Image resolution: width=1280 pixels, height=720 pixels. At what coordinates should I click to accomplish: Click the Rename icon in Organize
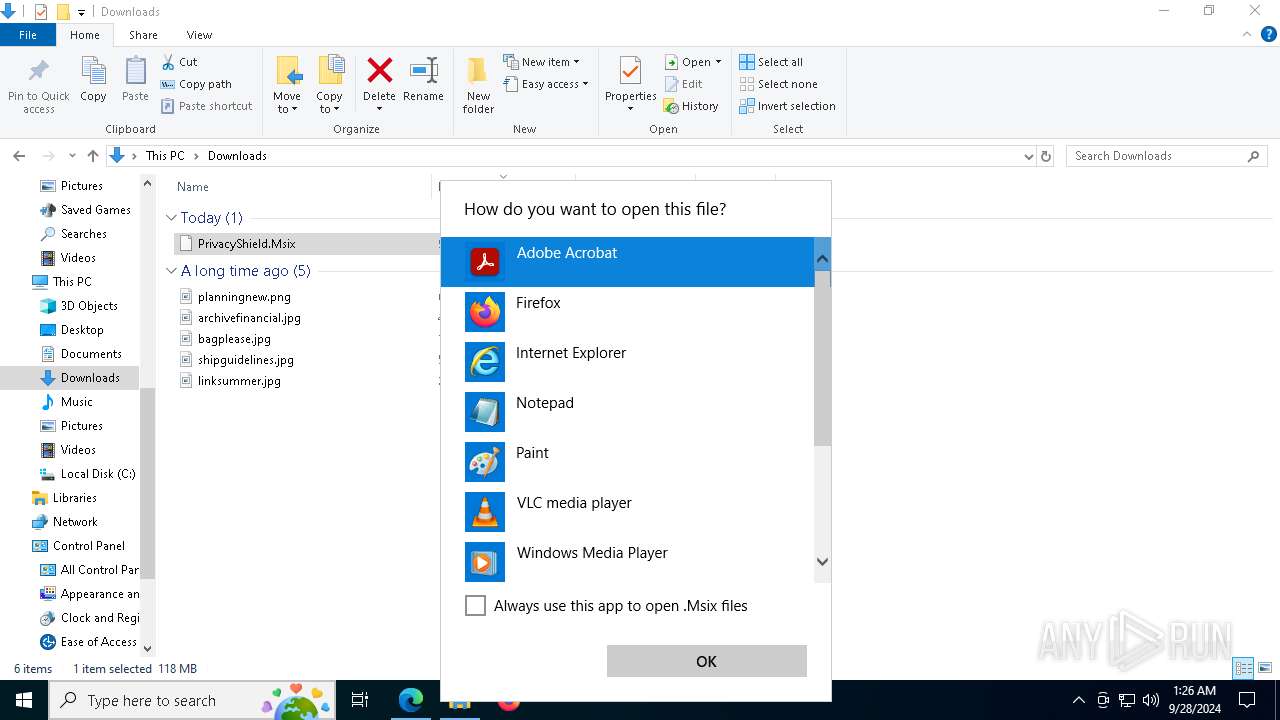424,71
